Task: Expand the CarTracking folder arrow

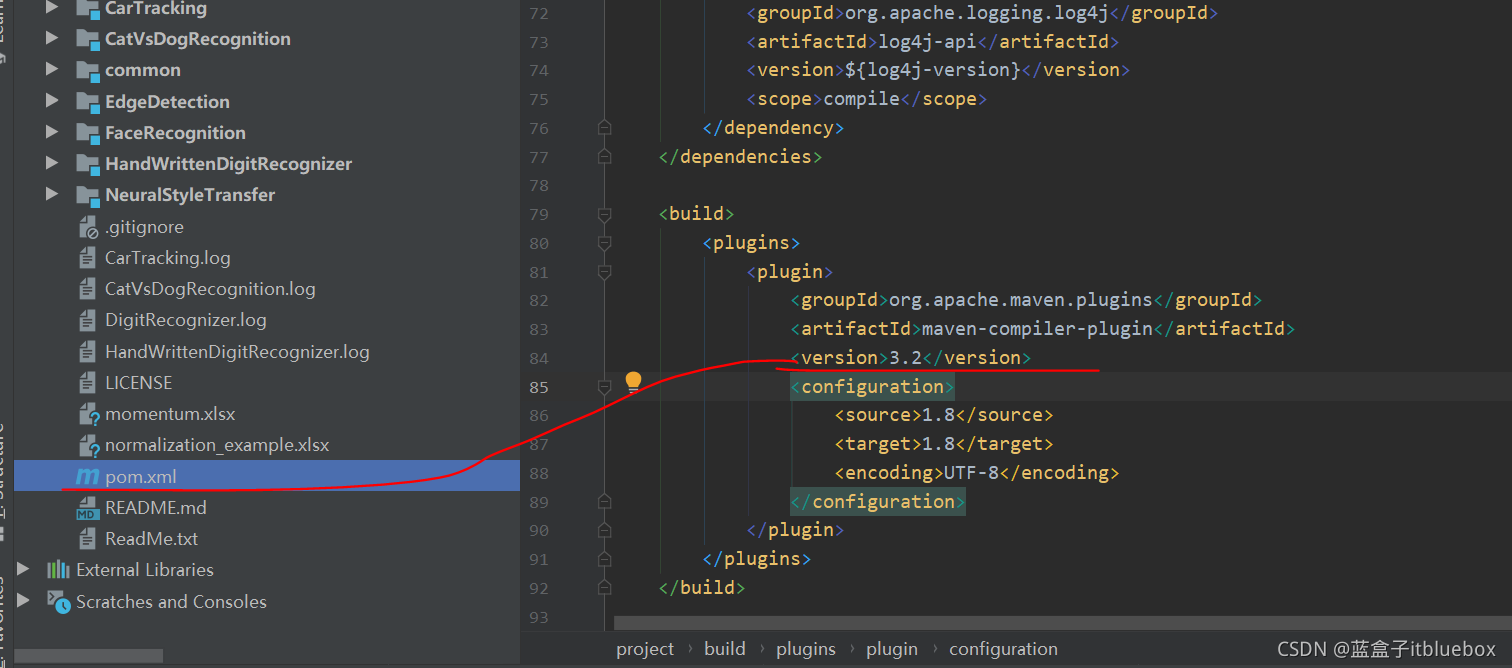Action: click(x=52, y=8)
